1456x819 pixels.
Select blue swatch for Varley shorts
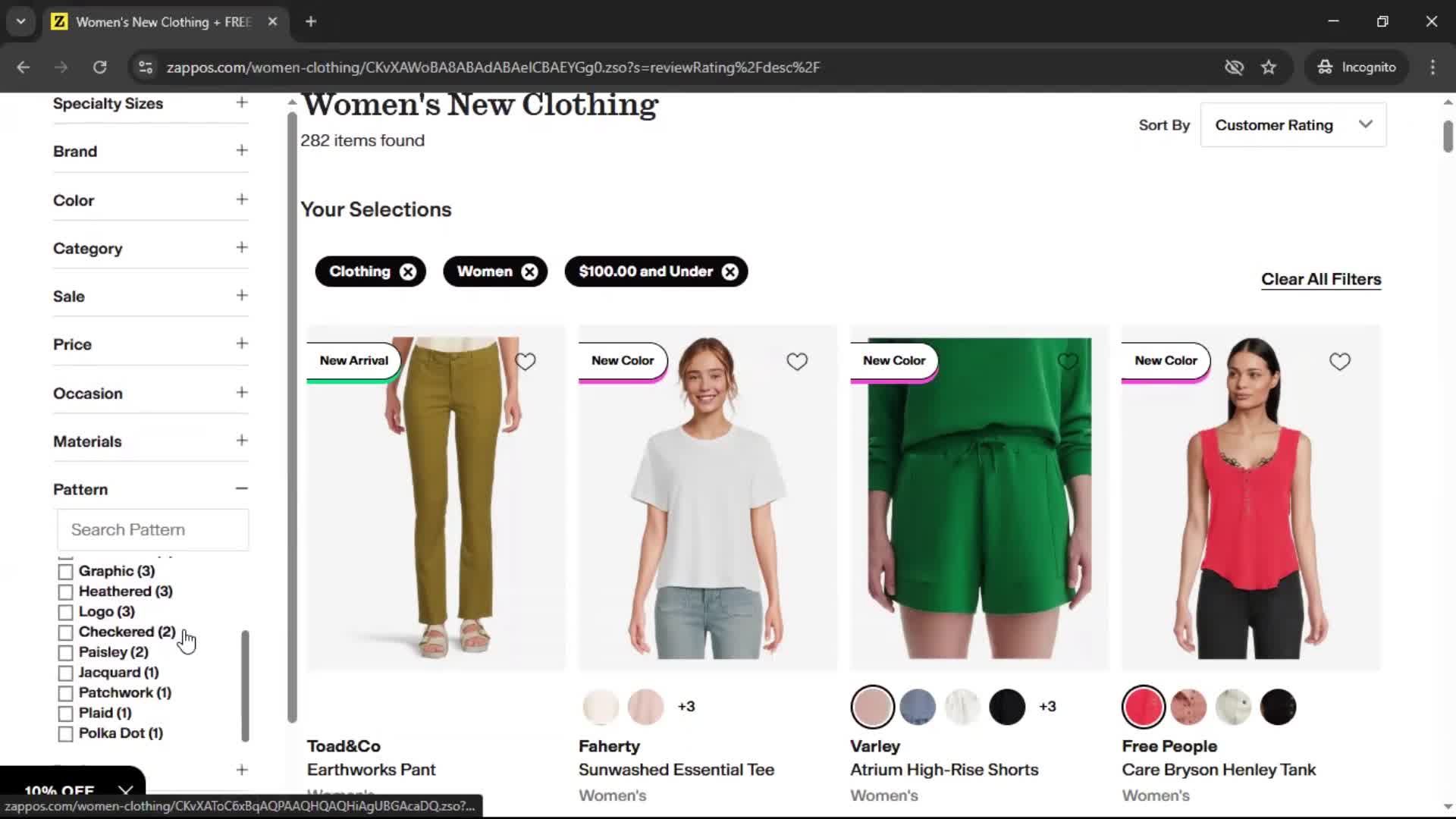[x=918, y=707]
